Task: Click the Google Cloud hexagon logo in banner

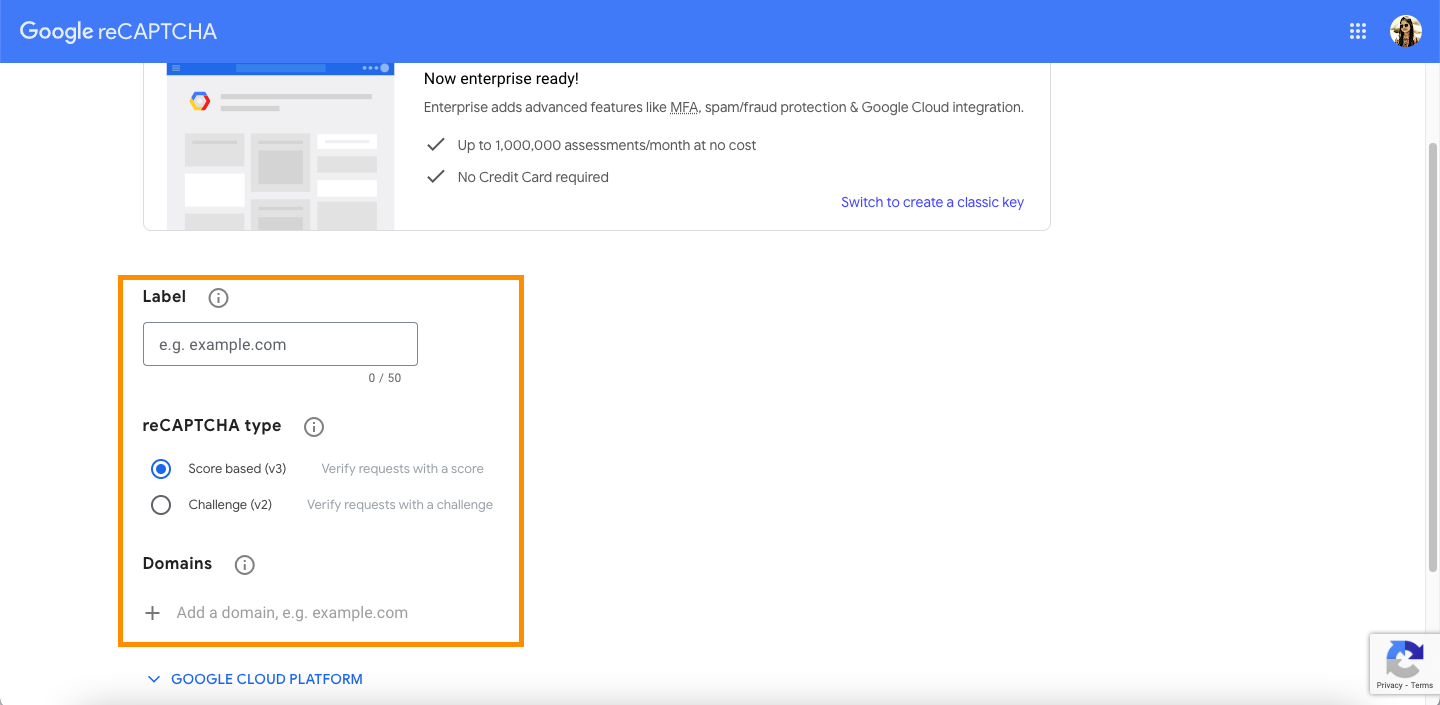Action: tap(200, 101)
